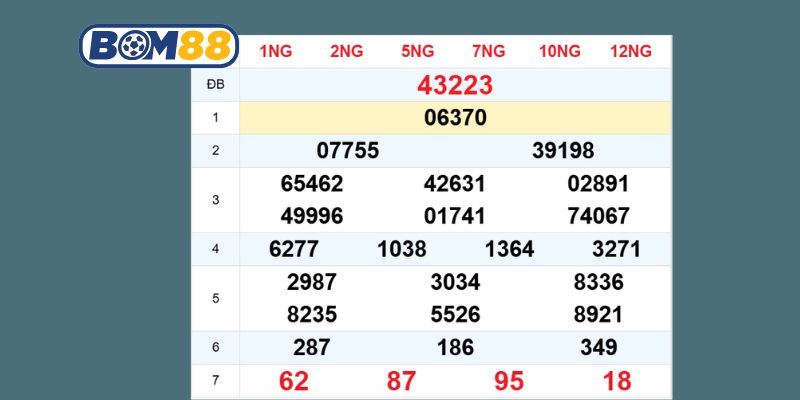This screenshot has height=400, width=800.
Task: Select the 2NG tab
Action: click(x=346, y=51)
